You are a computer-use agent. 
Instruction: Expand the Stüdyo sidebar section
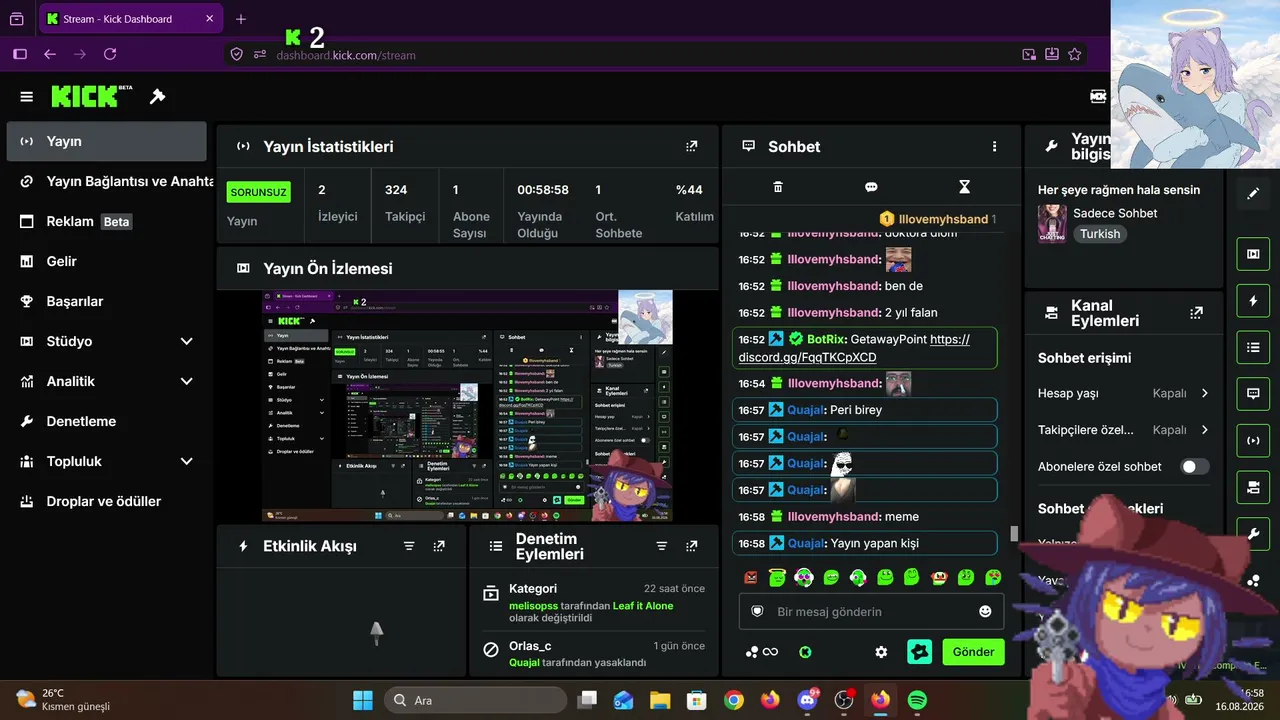186,341
